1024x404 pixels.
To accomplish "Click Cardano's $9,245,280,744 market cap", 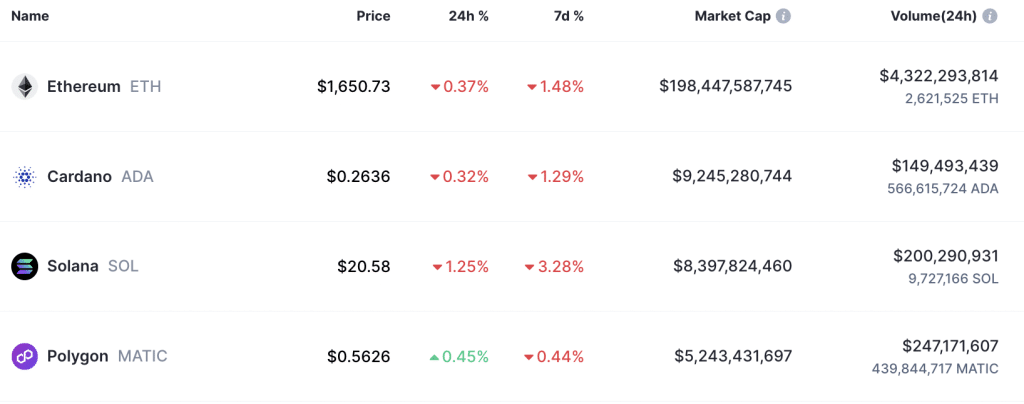I will pyautogui.click(x=732, y=177).
